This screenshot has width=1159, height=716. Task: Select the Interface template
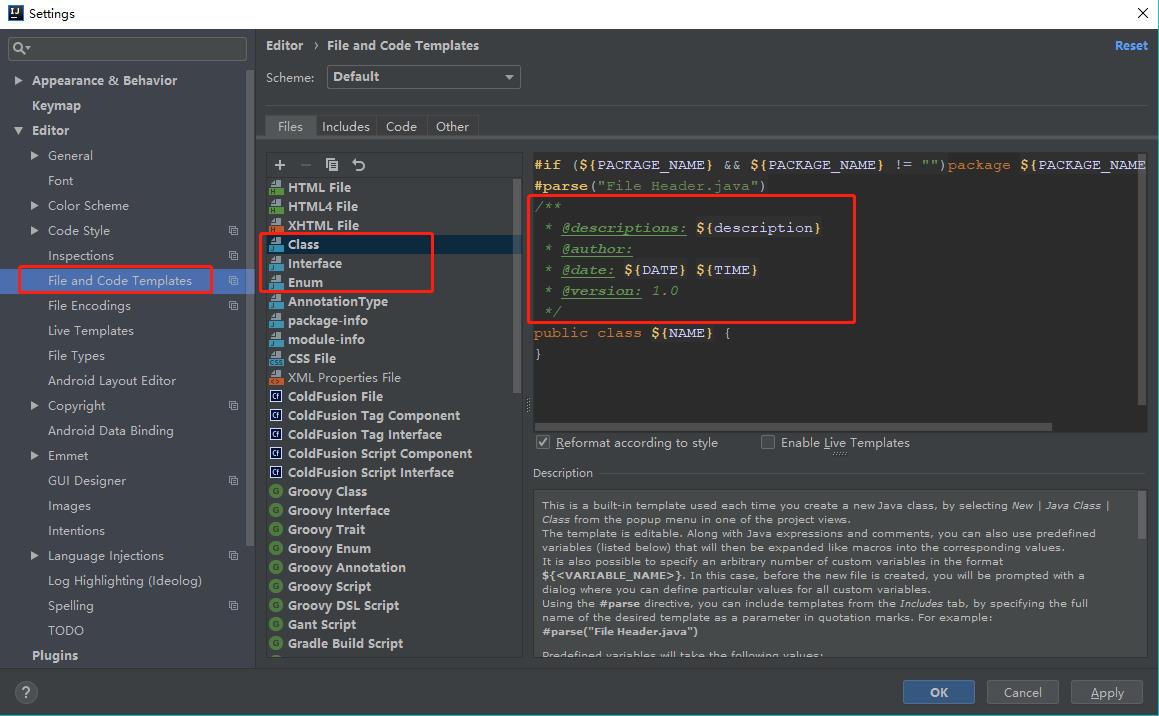(315, 264)
